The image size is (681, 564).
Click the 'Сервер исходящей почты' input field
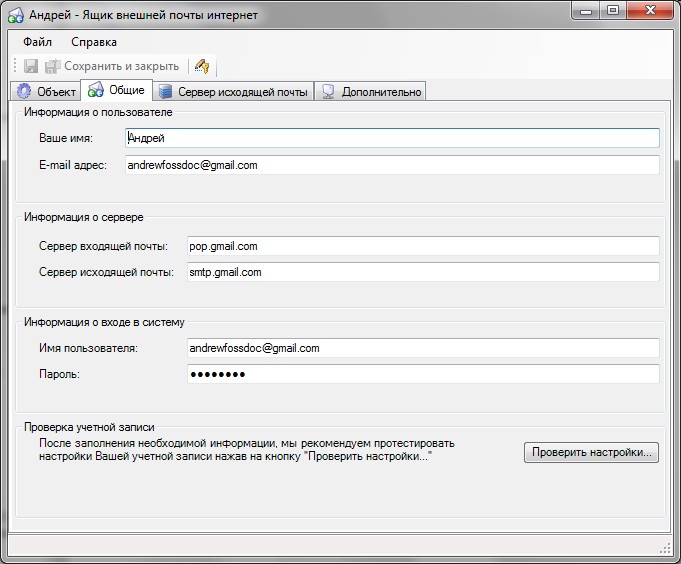pyautogui.click(x=422, y=272)
